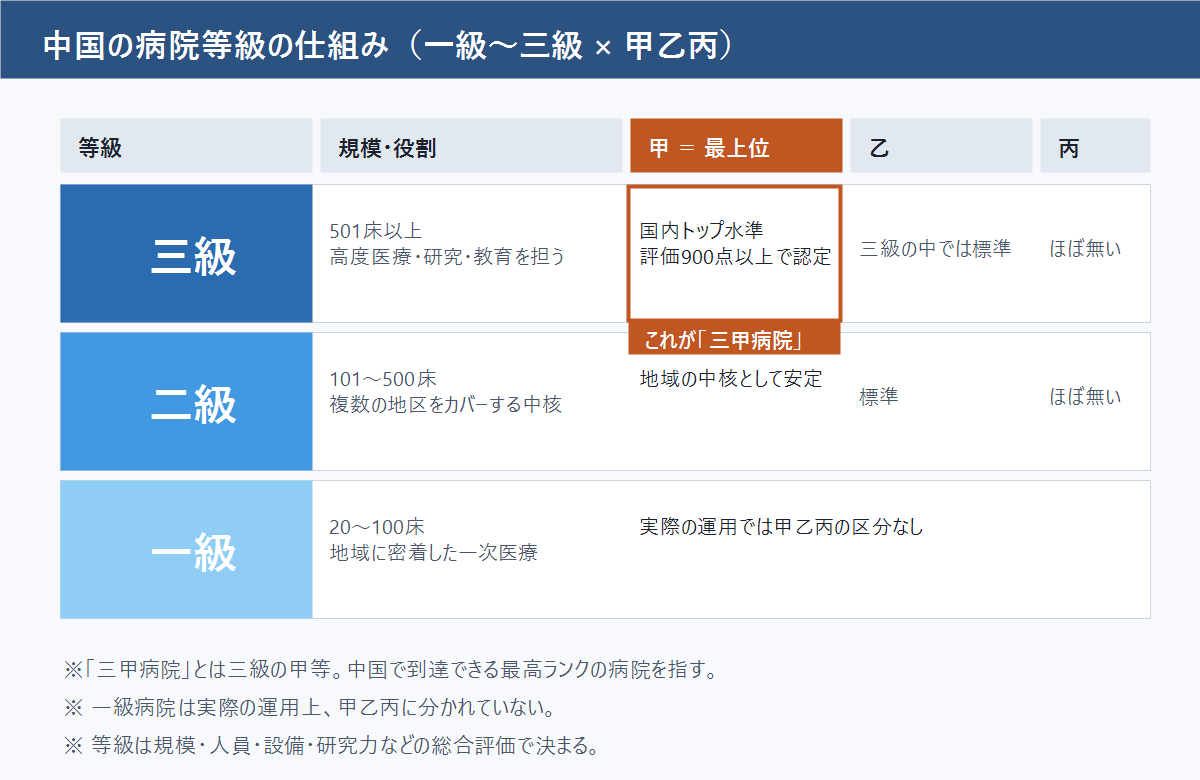Click the 甲 = 最上位 header
The width and height of the screenshot is (1200, 780).
[736, 146]
